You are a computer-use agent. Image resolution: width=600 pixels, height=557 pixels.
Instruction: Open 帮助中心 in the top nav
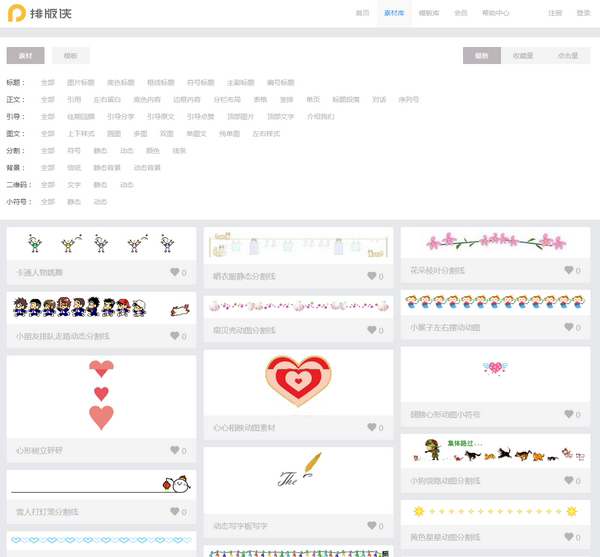tap(496, 13)
